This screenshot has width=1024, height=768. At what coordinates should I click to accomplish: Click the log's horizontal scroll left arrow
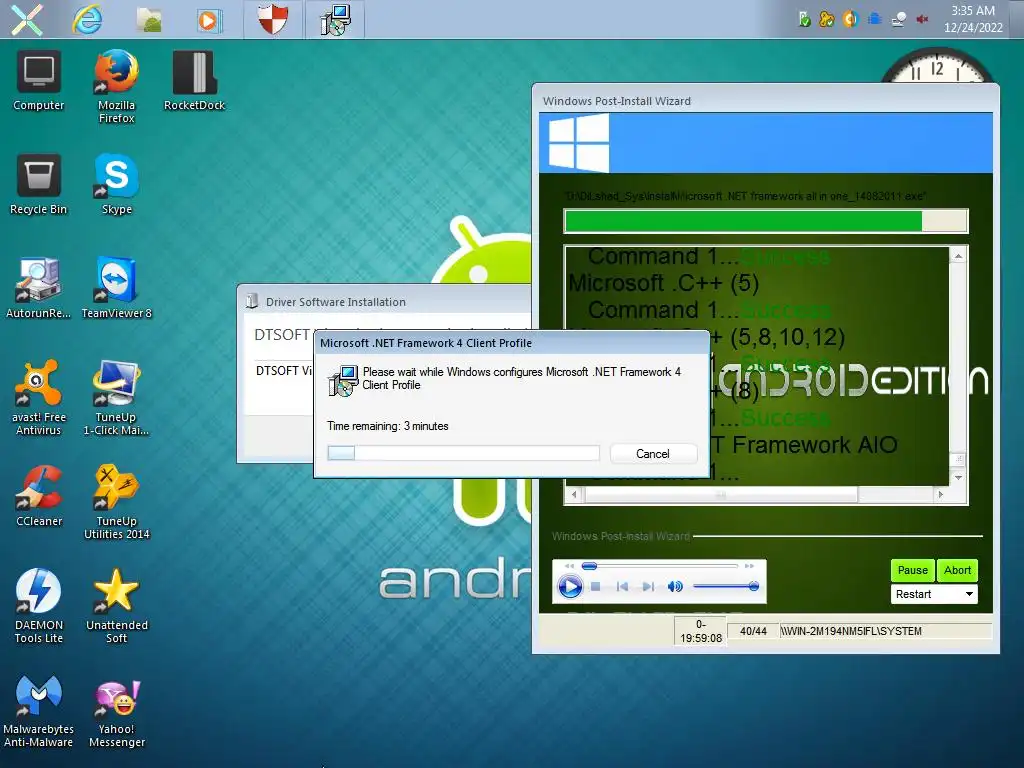[x=574, y=495]
